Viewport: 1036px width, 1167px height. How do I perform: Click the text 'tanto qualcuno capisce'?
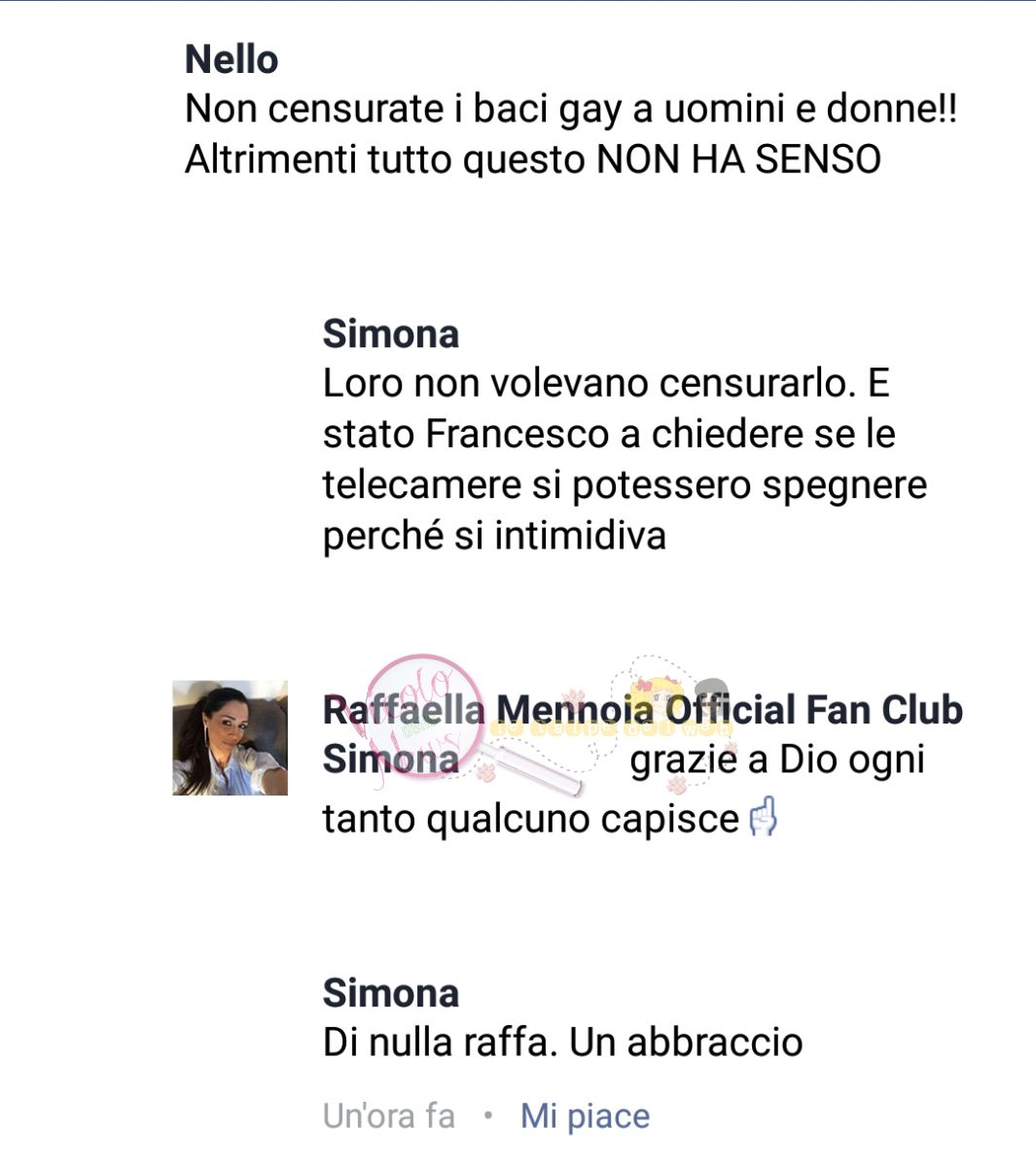point(531,819)
